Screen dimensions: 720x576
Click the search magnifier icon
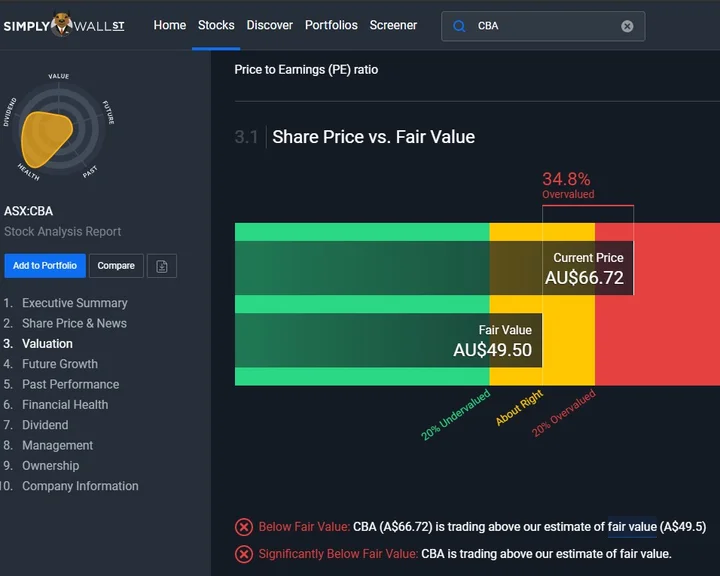[x=459, y=26]
